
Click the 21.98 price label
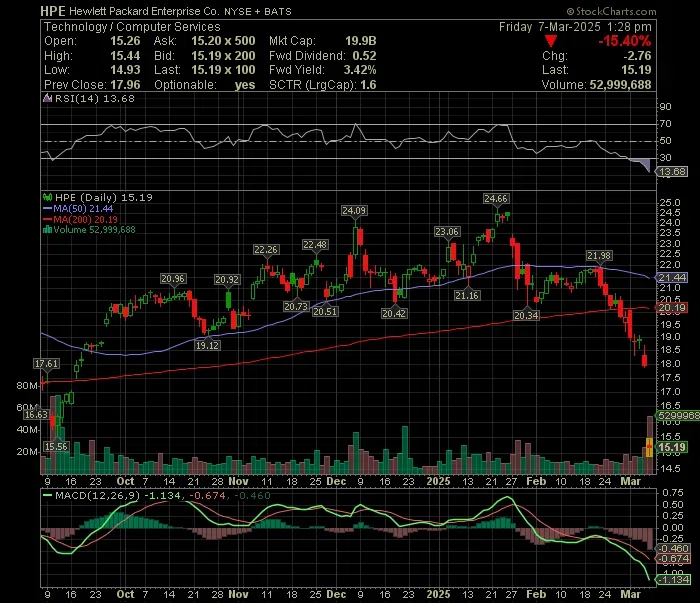[x=599, y=256]
